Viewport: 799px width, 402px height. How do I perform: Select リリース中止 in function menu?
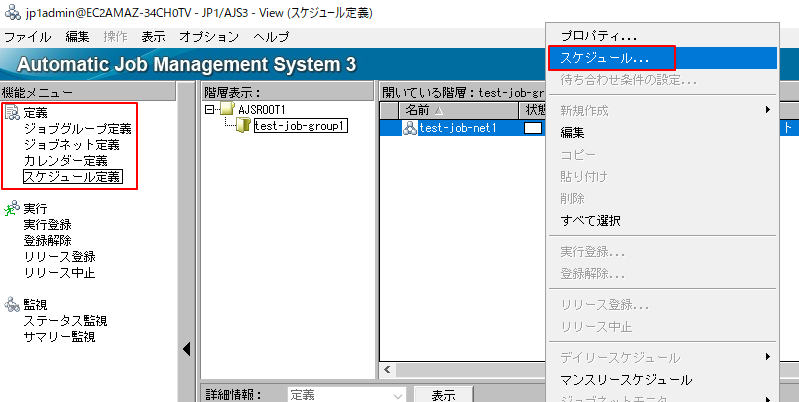[60, 273]
